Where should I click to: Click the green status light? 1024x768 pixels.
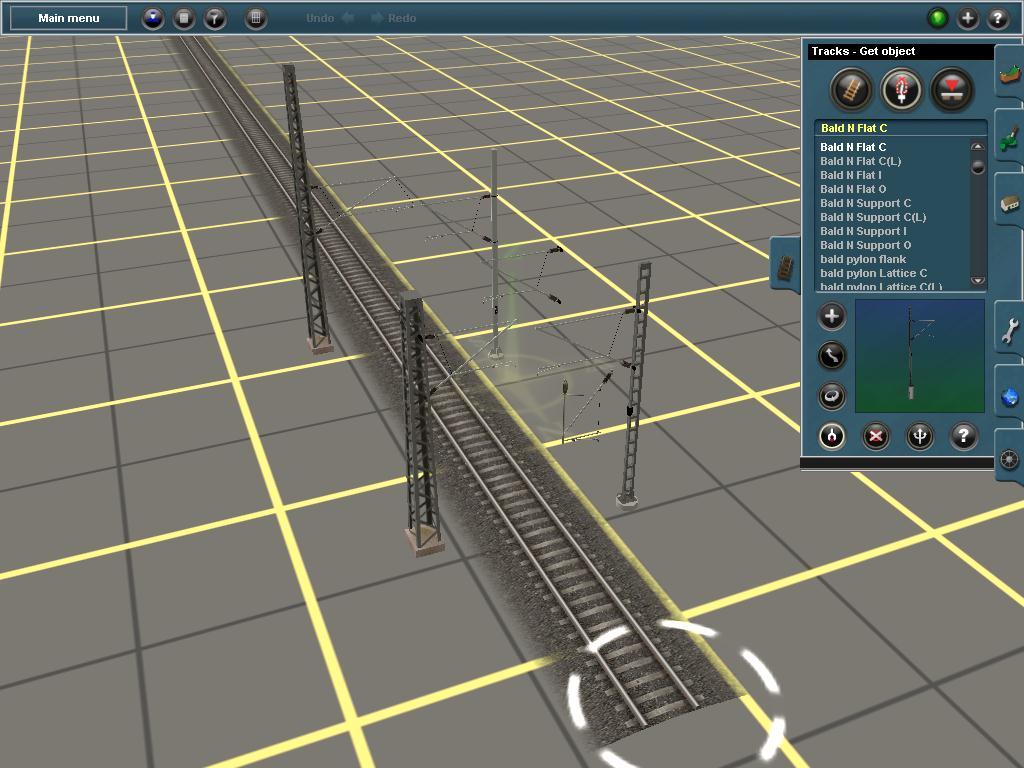938,18
